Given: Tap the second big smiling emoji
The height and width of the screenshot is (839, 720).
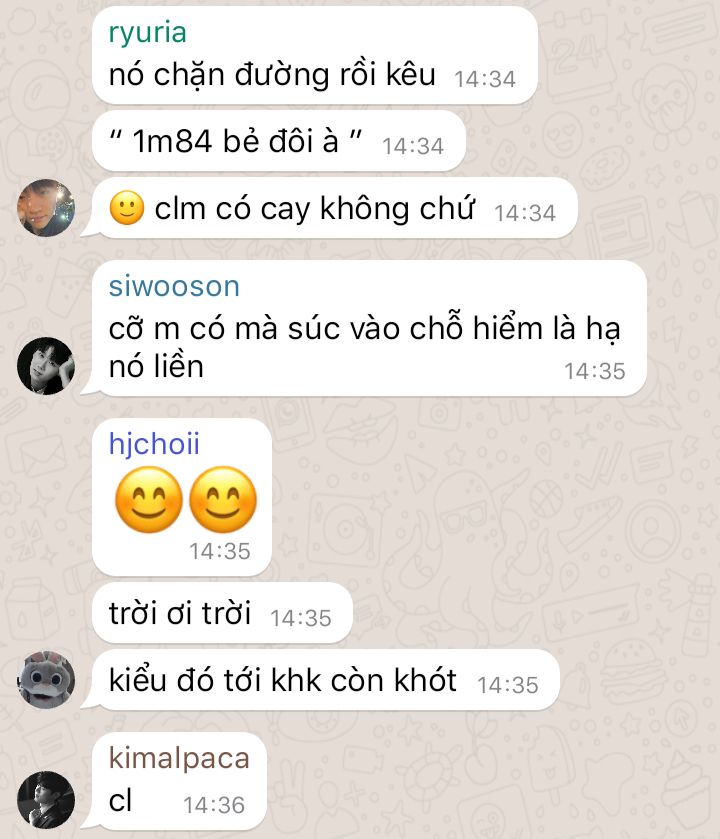Looking at the screenshot, I should click(223, 499).
